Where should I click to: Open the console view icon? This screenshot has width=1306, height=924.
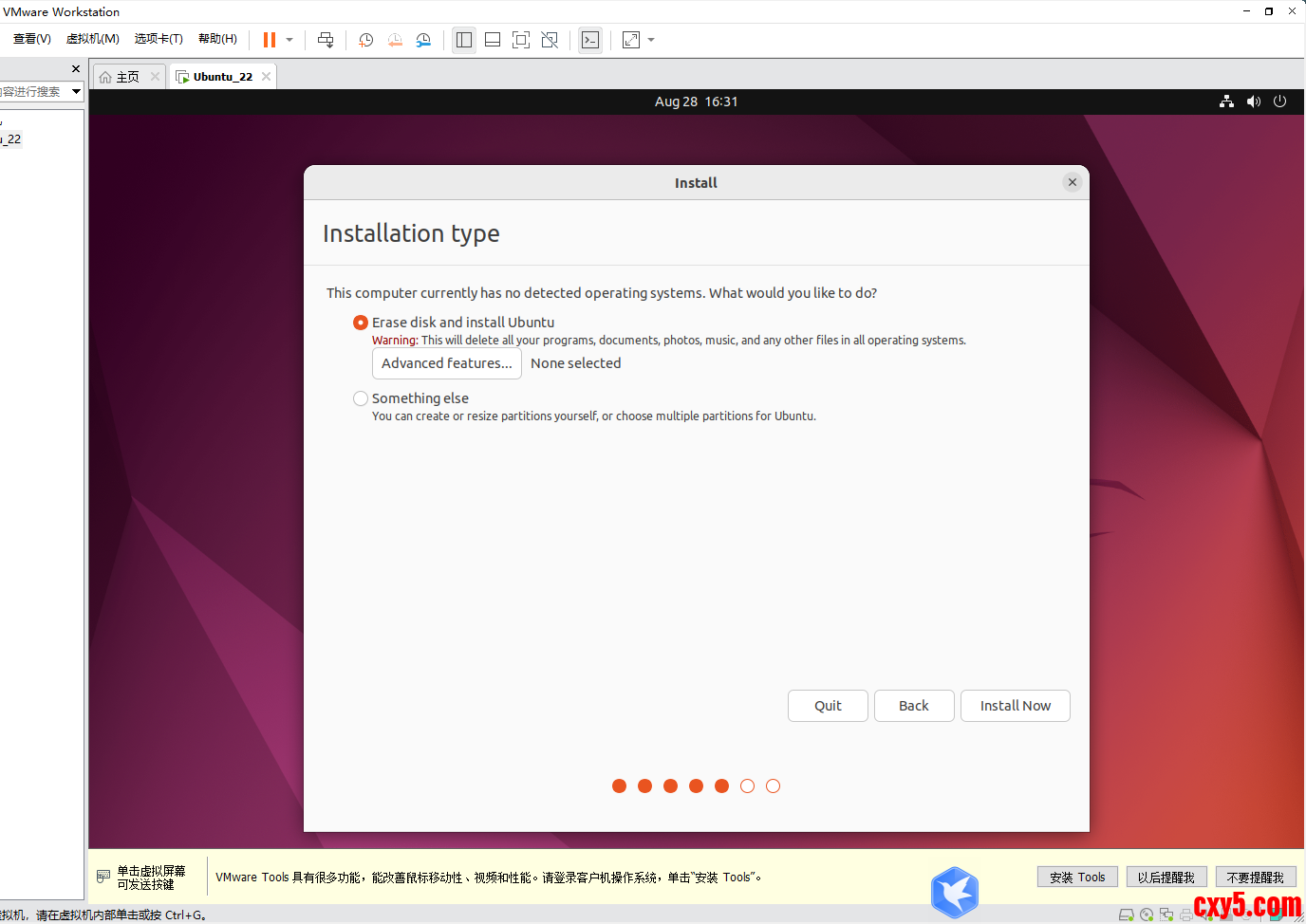pos(590,40)
